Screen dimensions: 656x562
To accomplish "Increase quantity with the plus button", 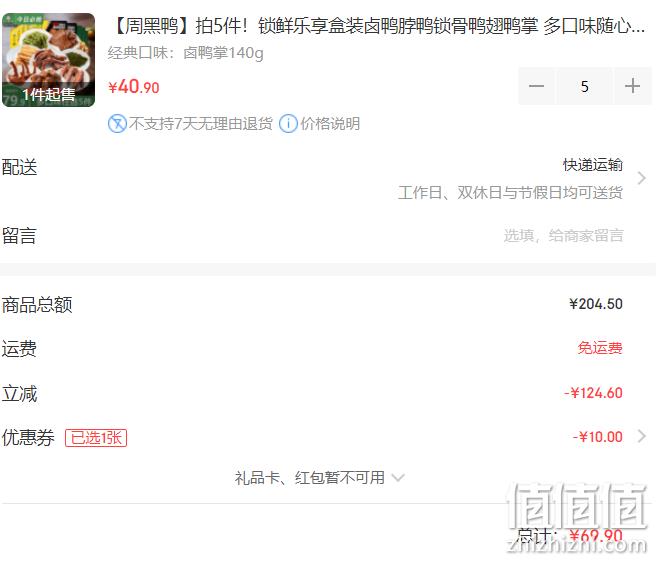I will (x=633, y=86).
